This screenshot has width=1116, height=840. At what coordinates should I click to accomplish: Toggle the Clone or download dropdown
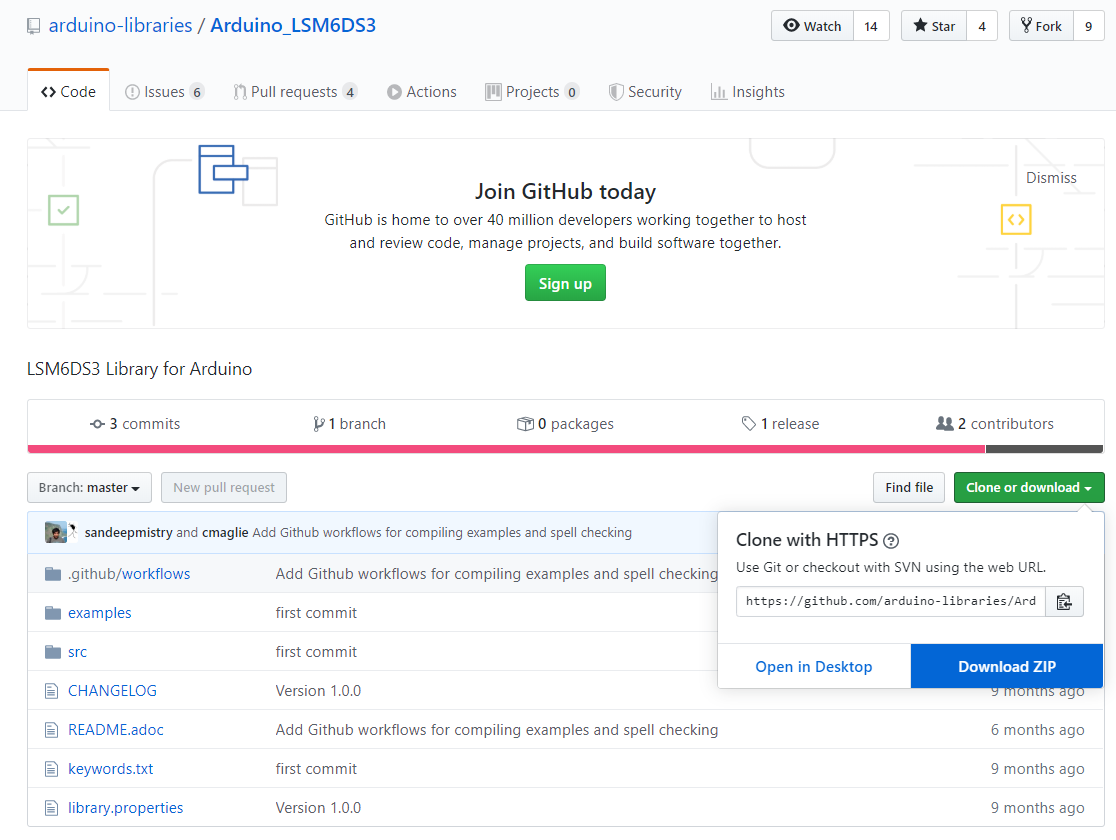[1029, 488]
